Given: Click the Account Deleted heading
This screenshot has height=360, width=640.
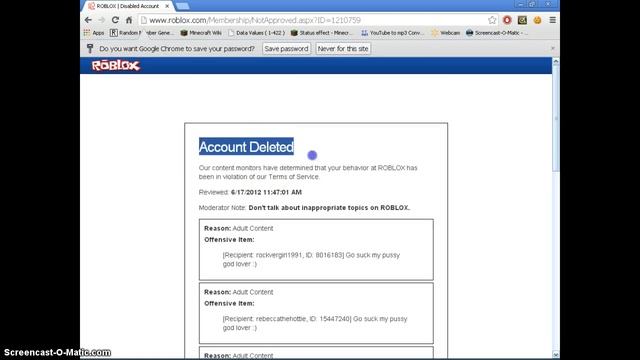Looking at the screenshot, I should [x=246, y=147].
